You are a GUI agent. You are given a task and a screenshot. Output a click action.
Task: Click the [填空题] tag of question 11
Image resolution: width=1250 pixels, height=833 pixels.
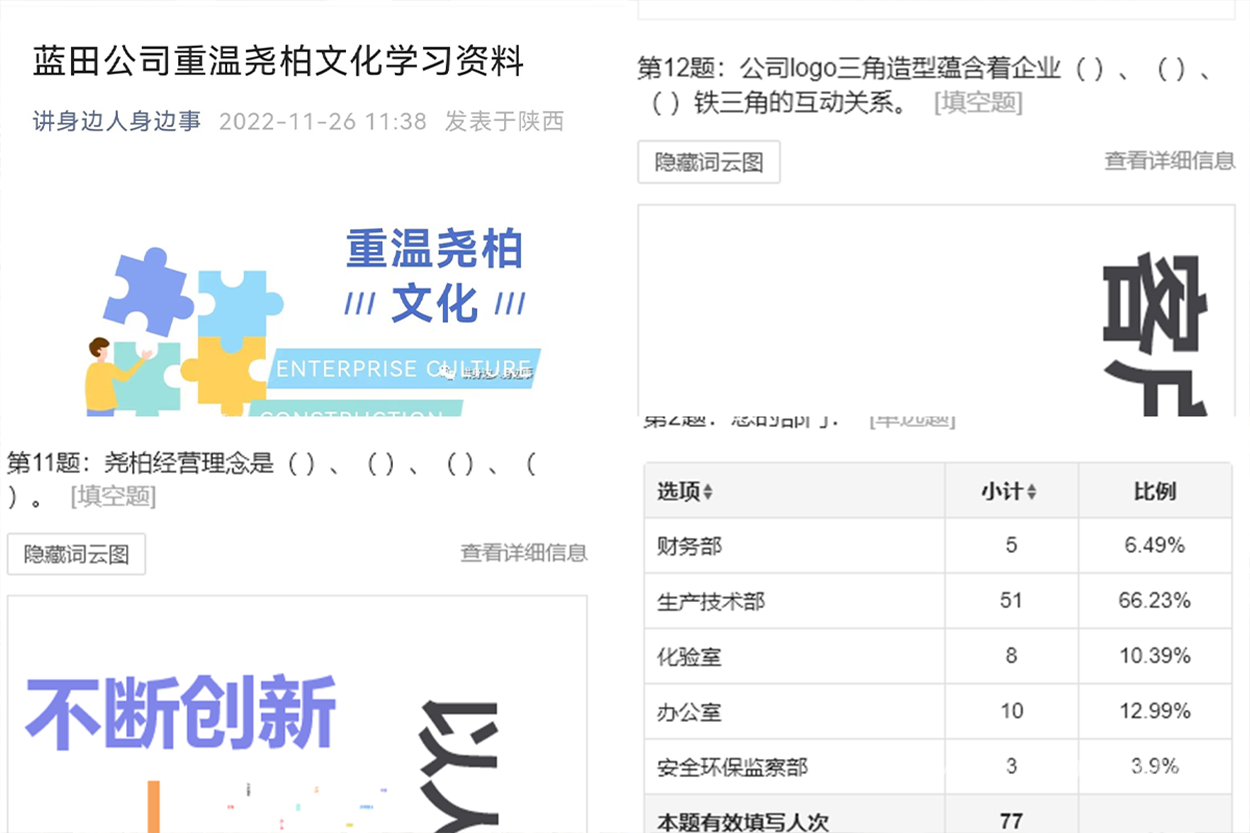click(x=113, y=496)
